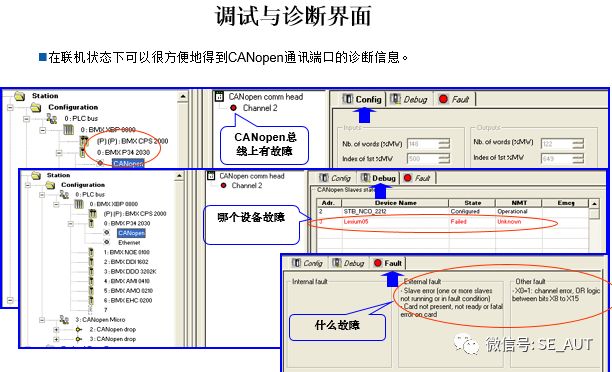
Task: Select highlighted CANopen item in top window tree
Action: click(128, 163)
